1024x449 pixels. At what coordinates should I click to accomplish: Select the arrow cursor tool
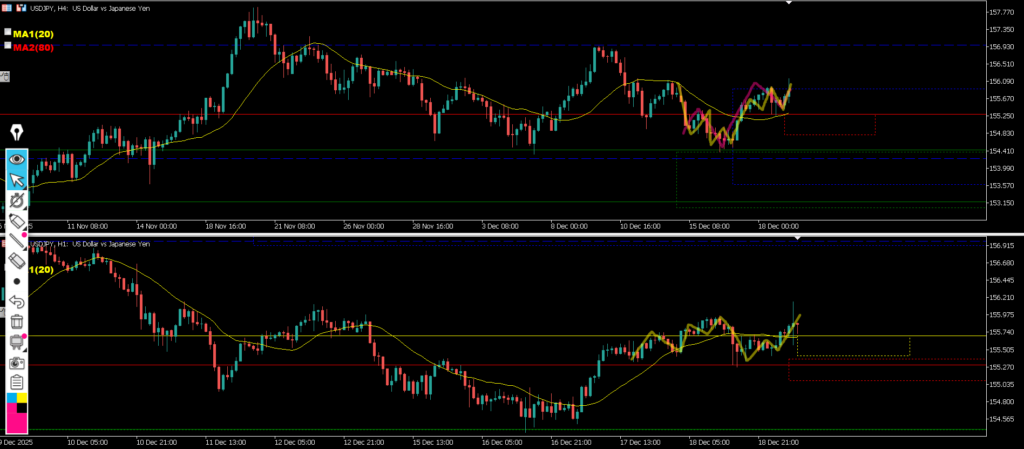pyautogui.click(x=17, y=180)
